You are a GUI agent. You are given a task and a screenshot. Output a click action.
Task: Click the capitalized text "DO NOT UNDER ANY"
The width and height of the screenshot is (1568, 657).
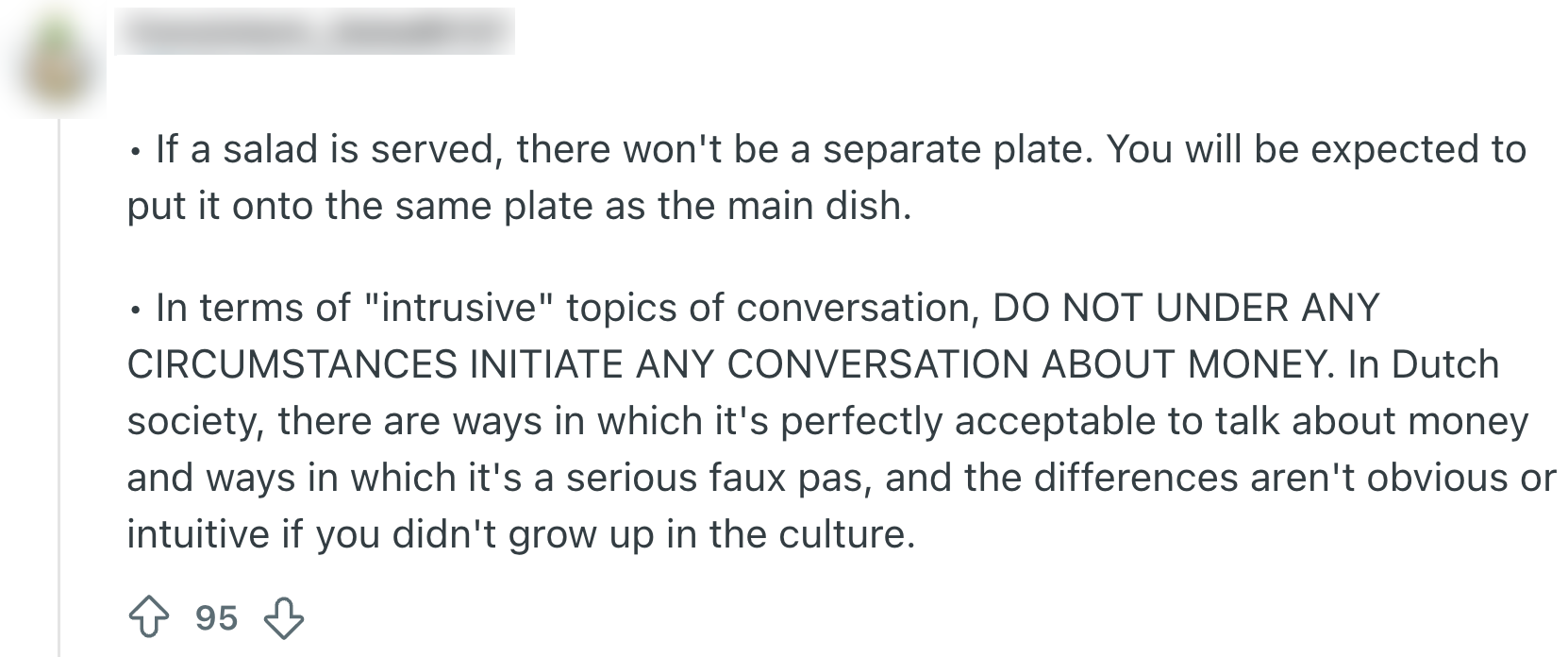pos(1186,308)
